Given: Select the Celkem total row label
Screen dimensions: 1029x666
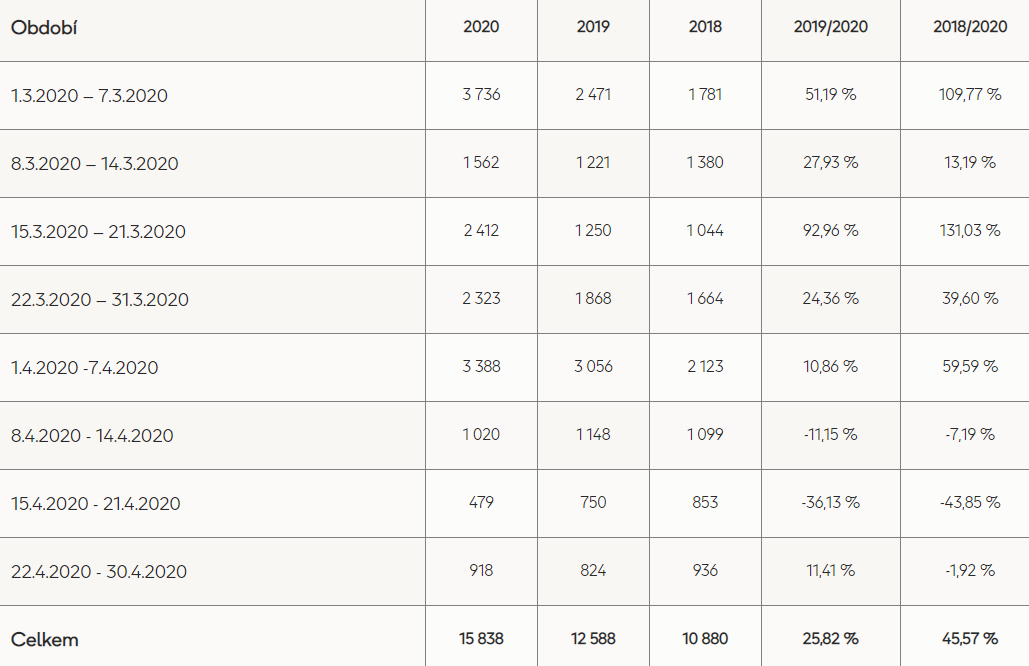Looking at the screenshot, I should pos(45,640).
